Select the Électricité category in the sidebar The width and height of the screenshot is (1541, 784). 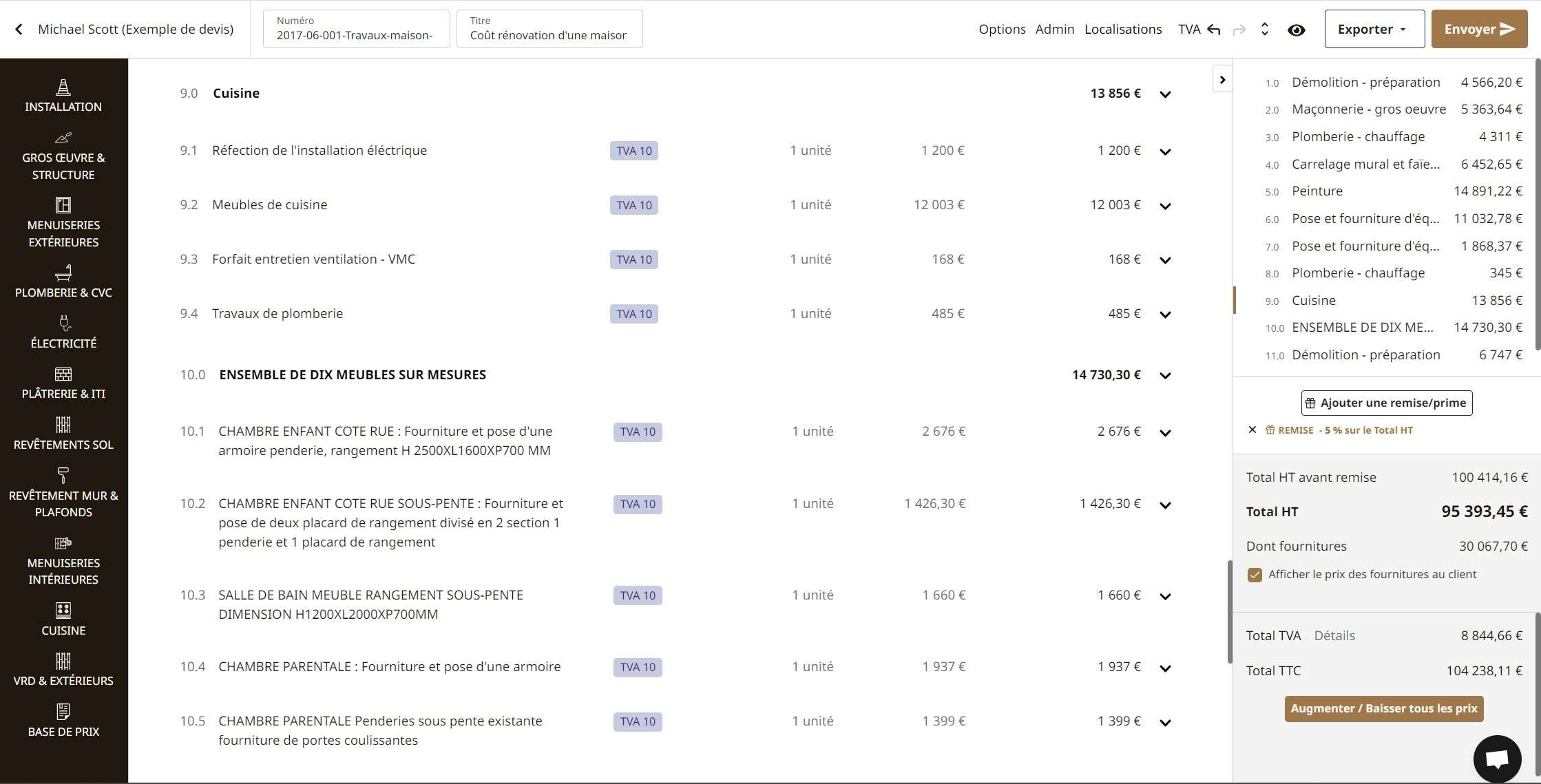tap(63, 332)
